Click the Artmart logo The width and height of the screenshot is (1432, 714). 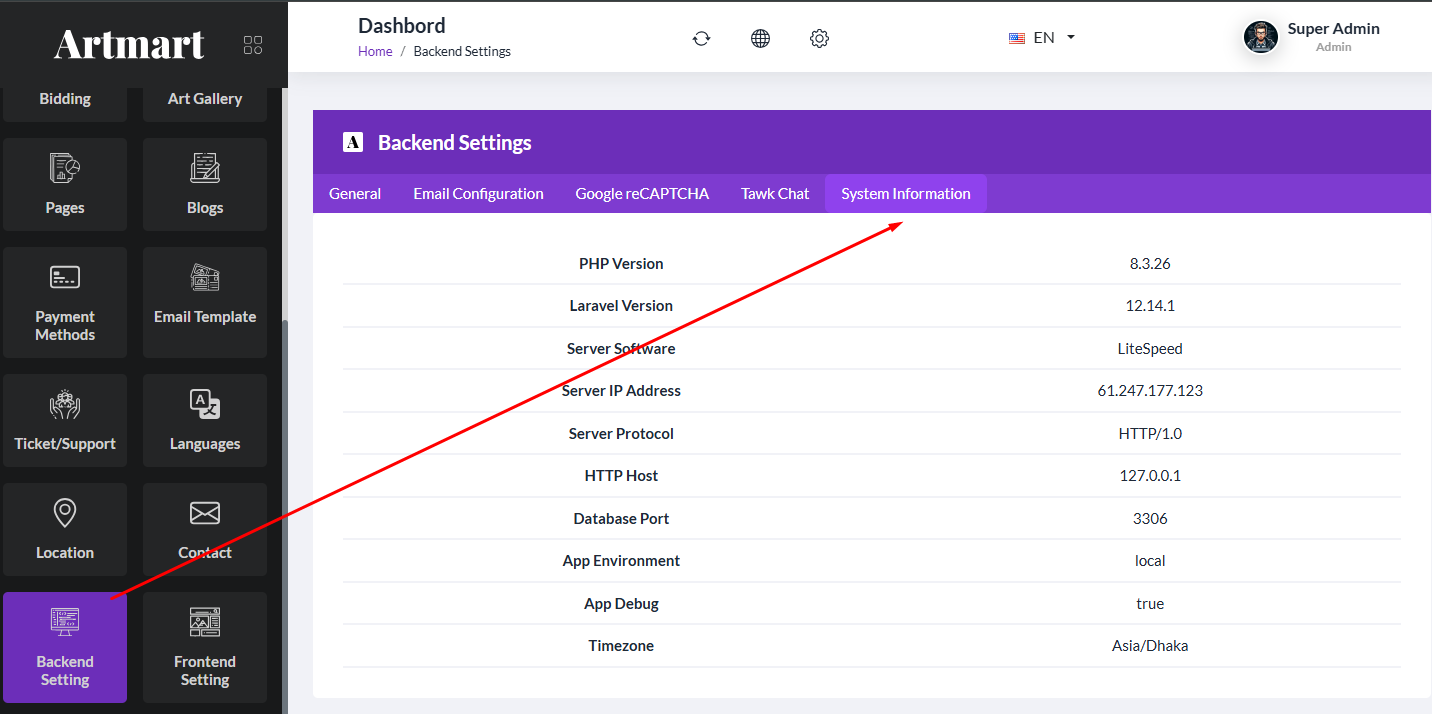129,44
